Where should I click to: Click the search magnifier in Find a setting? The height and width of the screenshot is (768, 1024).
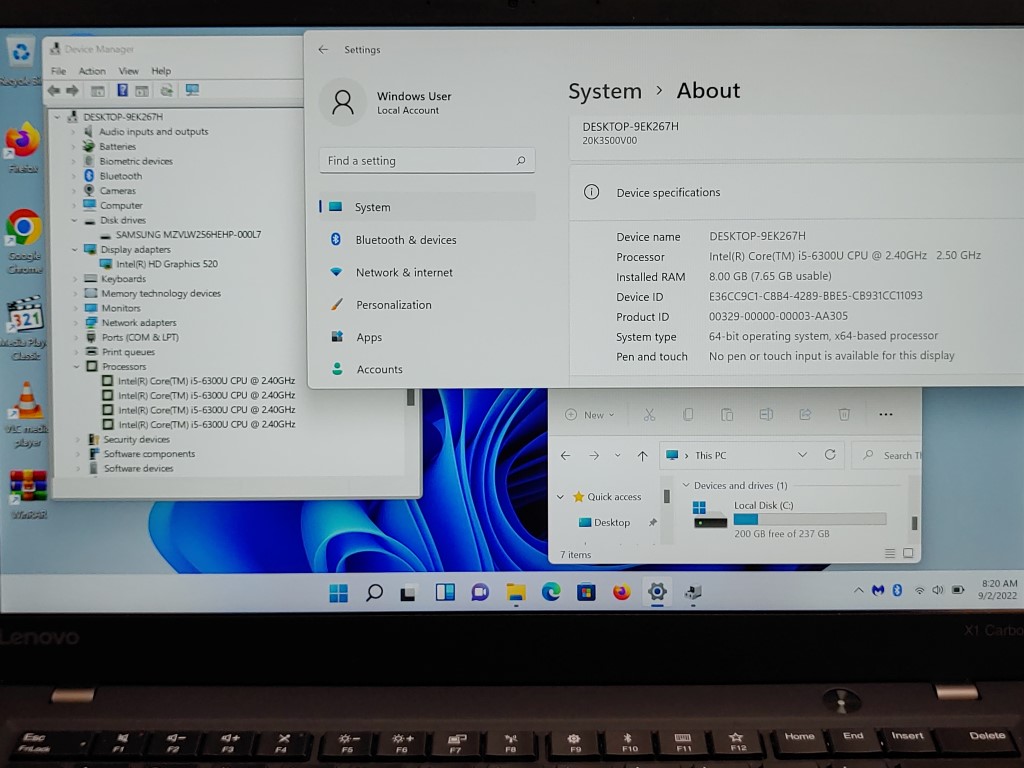(520, 161)
